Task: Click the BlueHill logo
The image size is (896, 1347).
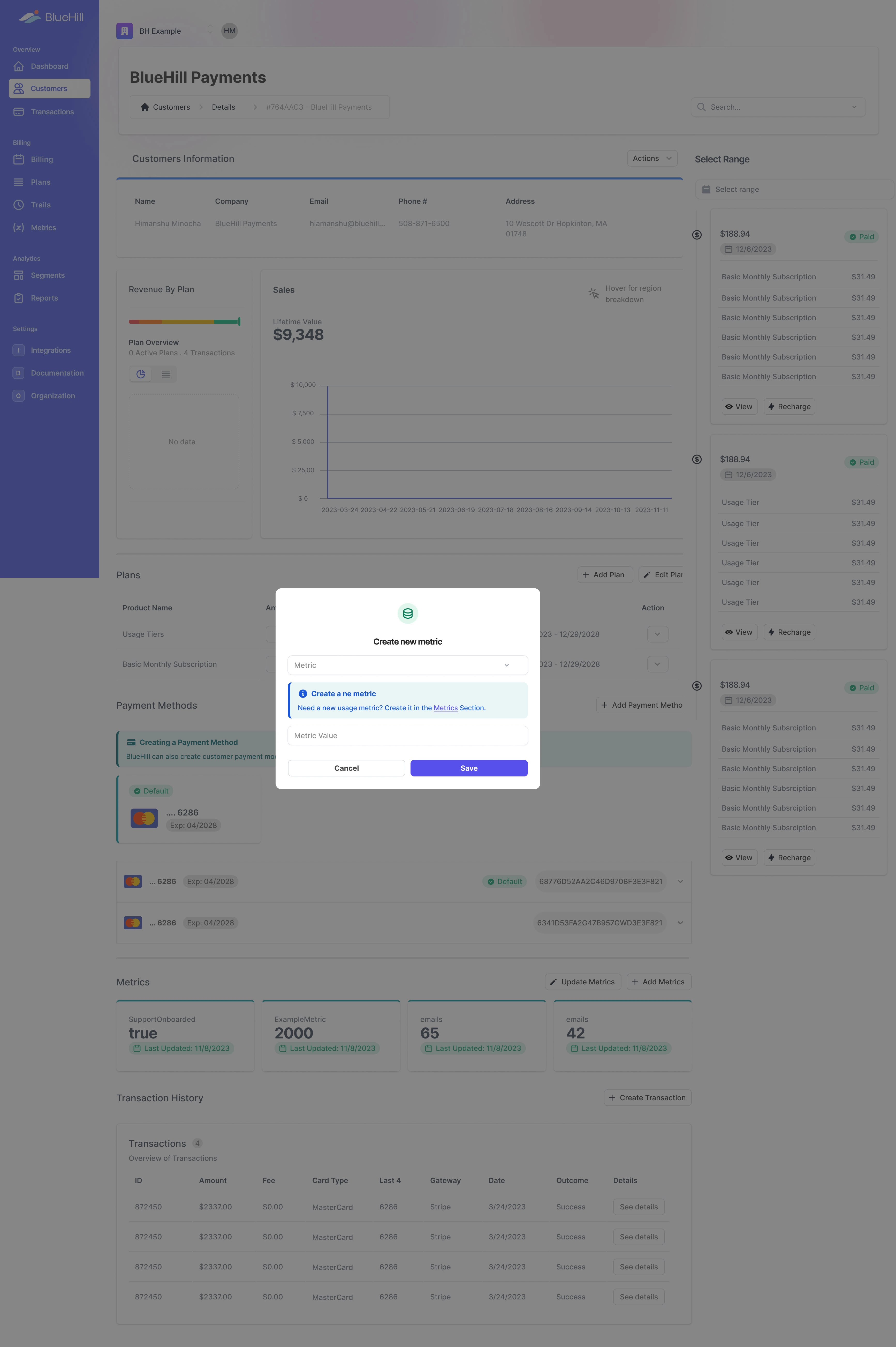Action: 51,17
